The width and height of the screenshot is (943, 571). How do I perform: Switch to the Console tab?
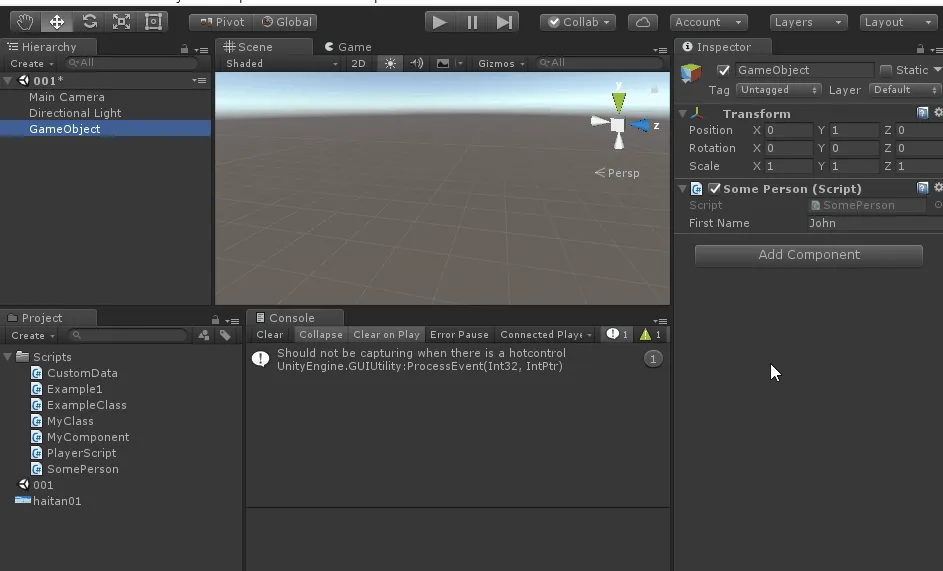295,318
